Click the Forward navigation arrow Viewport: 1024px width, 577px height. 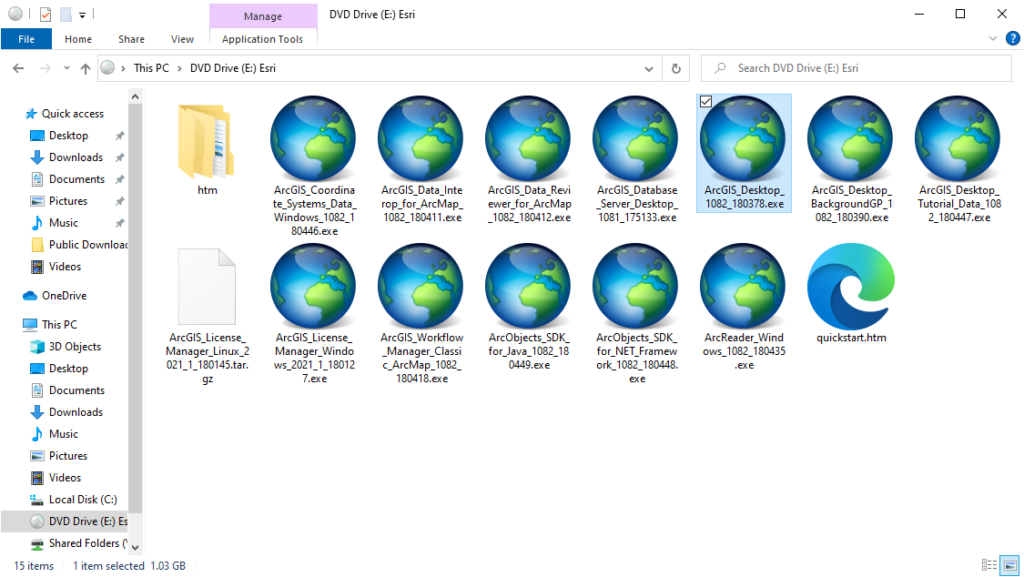(x=44, y=68)
